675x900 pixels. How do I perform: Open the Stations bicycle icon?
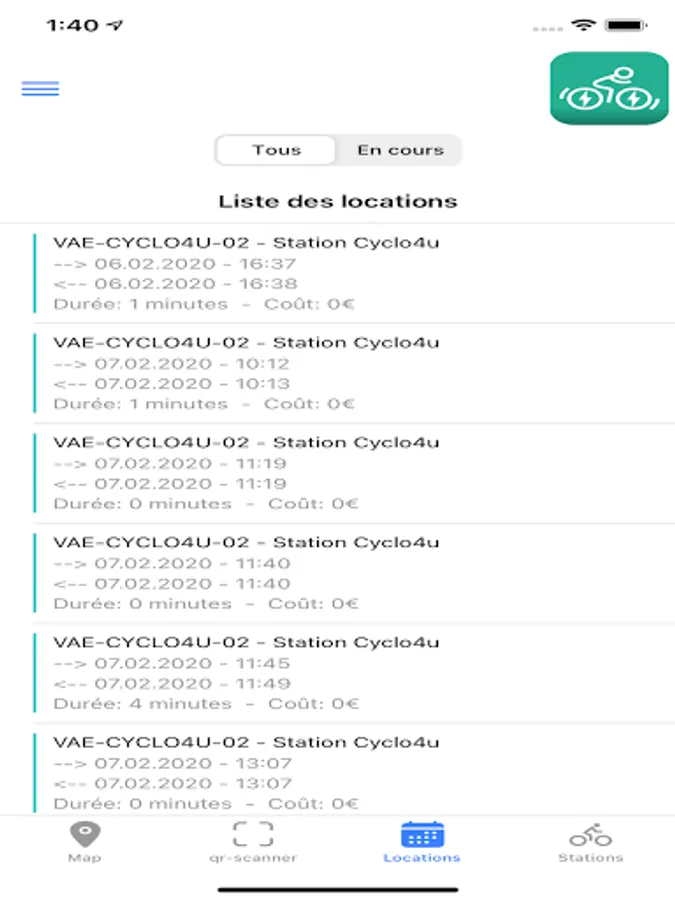click(590, 834)
